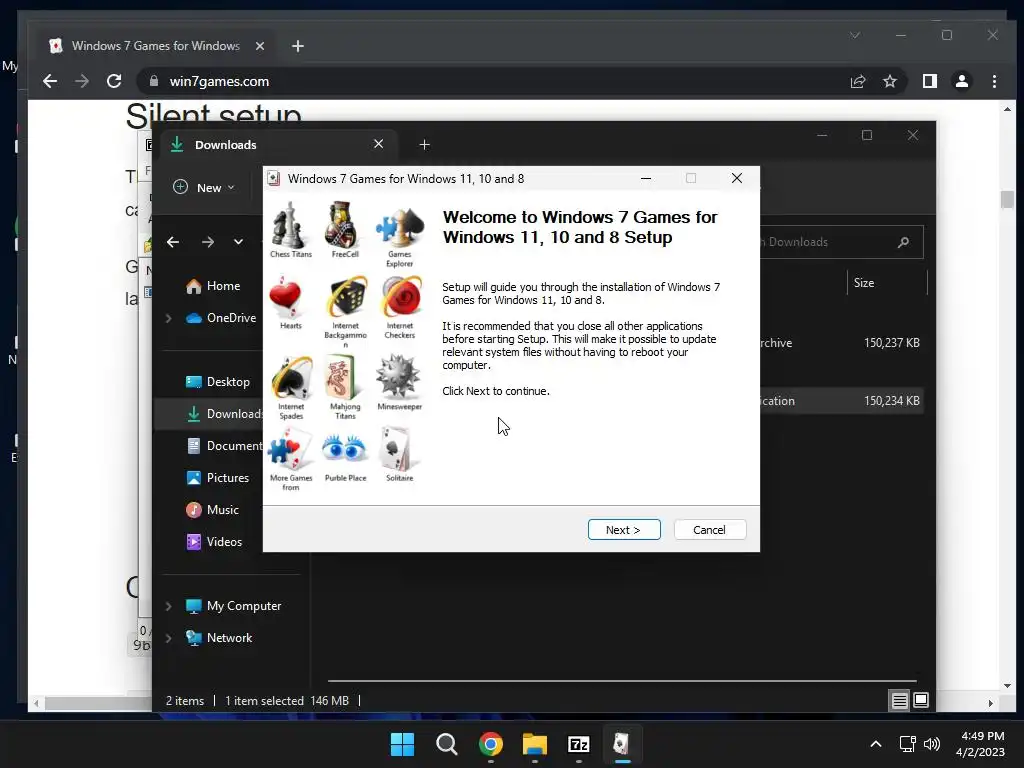This screenshot has height=768, width=1024.
Task: Switch Explorer to details view
Action: (899, 701)
